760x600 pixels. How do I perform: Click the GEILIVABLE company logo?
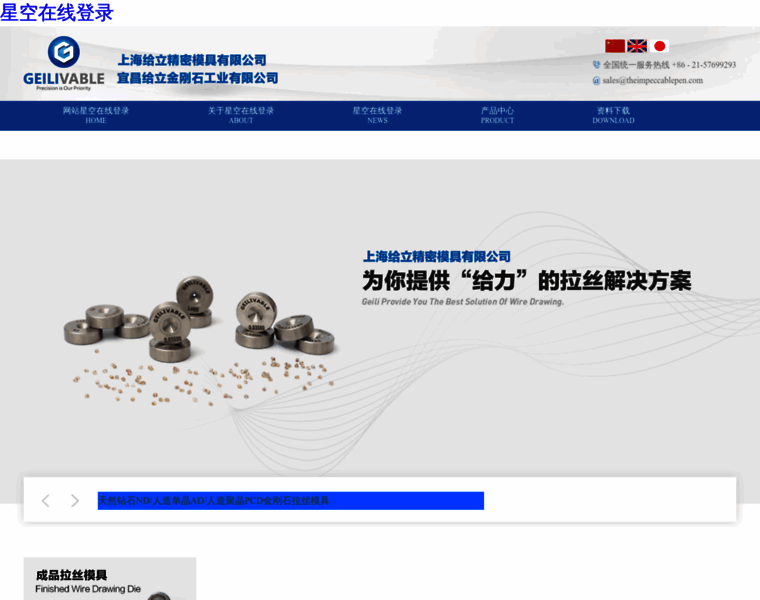pos(63,63)
